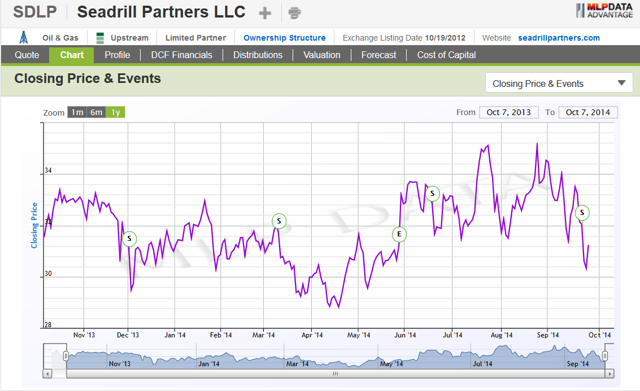Open the S event marker near Mar '14
Image resolution: width=640 pixels, height=391 pixels.
[279, 221]
